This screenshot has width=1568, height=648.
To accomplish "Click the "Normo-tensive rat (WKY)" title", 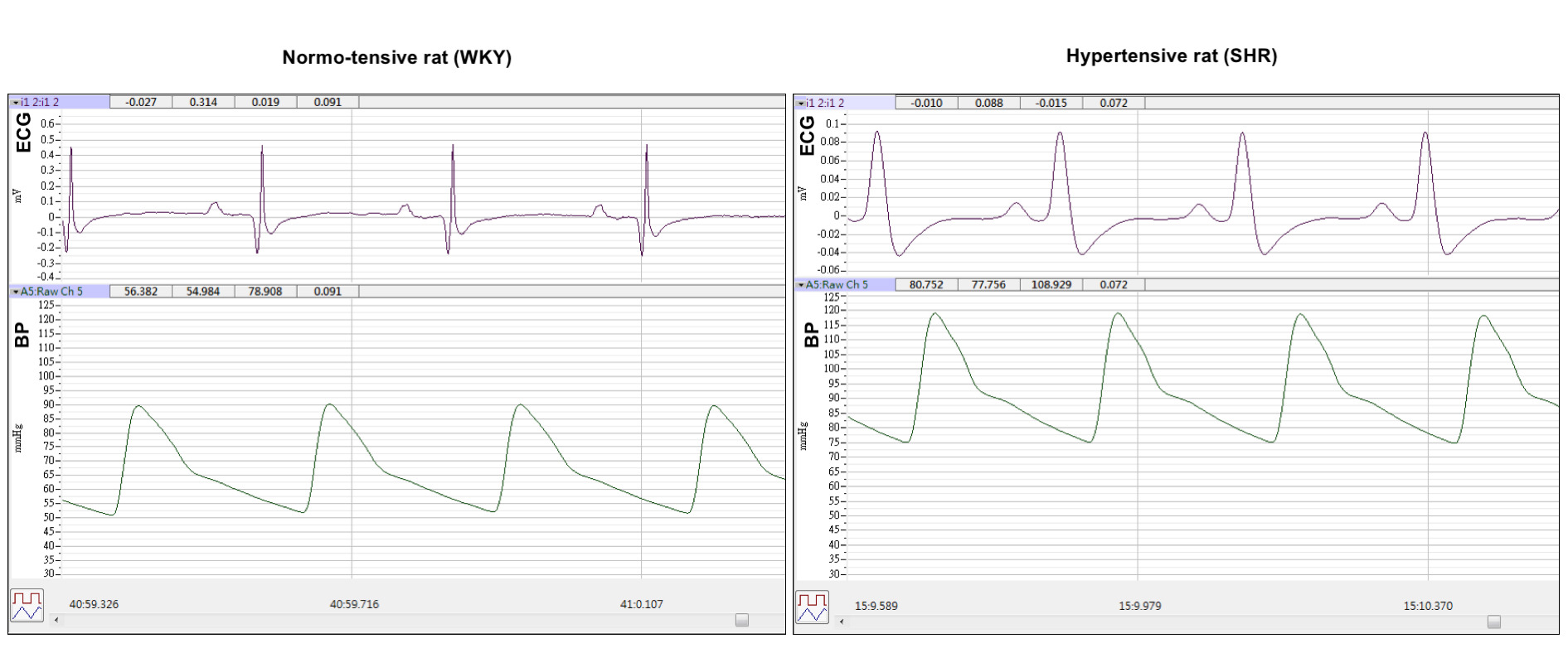I will [397, 57].
